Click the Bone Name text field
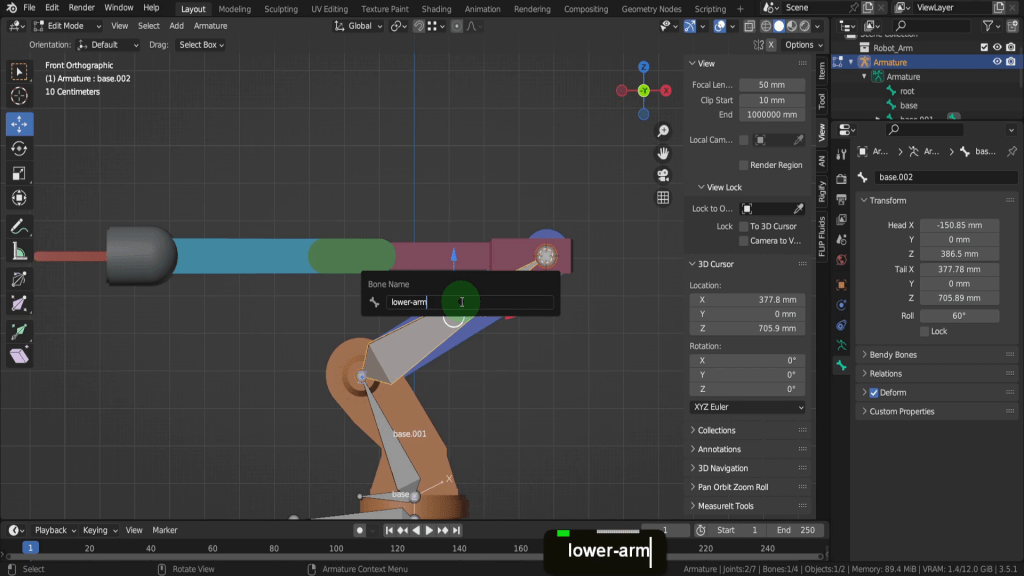This screenshot has width=1024, height=576. click(469, 302)
